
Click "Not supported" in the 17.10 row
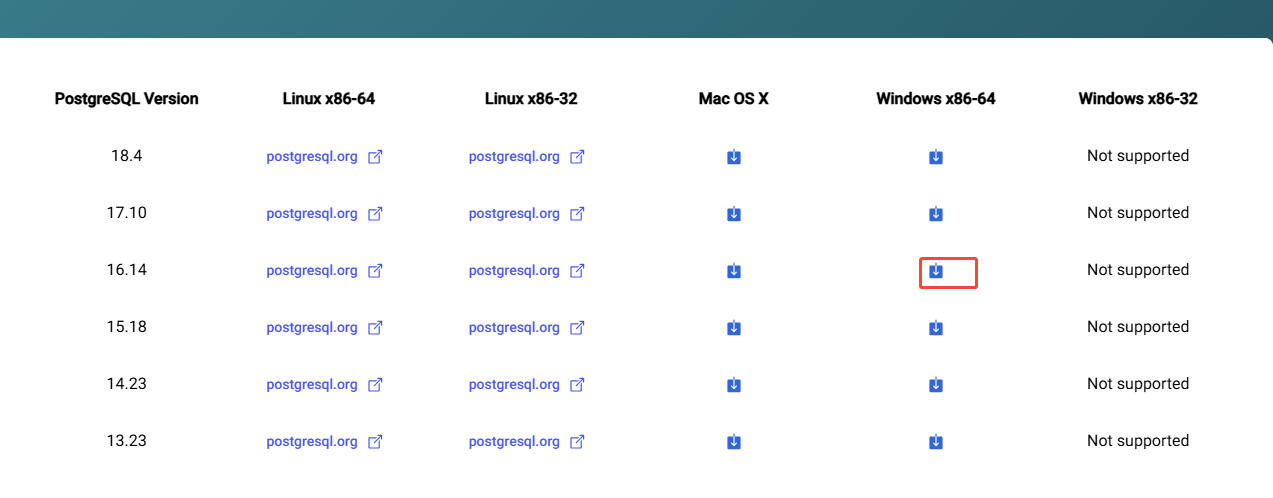pos(1138,213)
